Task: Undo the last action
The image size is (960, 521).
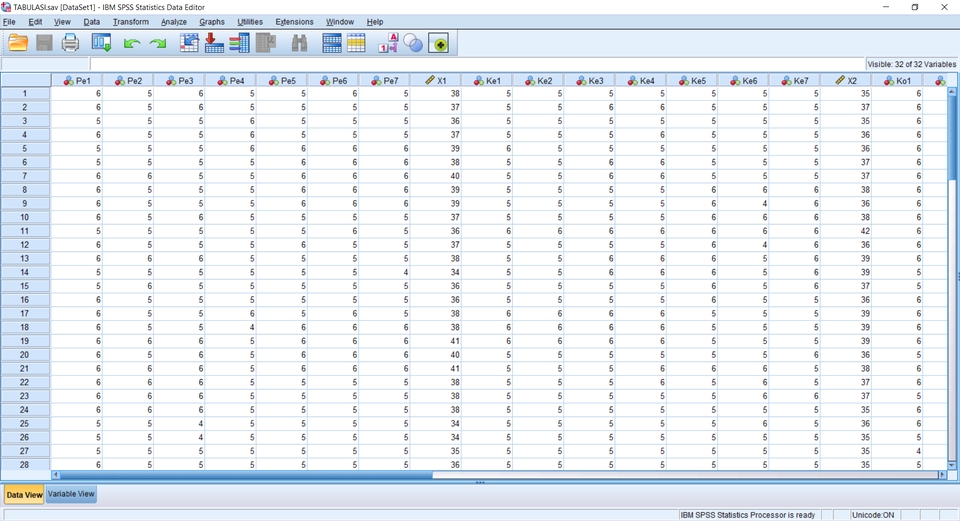Action: pyautogui.click(x=132, y=43)
